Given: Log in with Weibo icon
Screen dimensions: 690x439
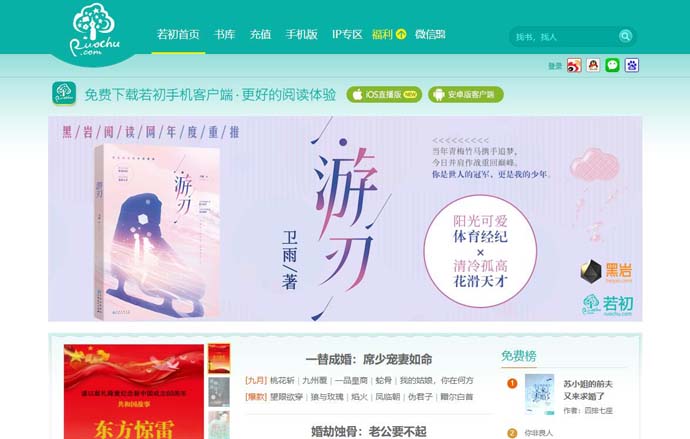Looking at the screenshot, I should [x=574, y=65].
